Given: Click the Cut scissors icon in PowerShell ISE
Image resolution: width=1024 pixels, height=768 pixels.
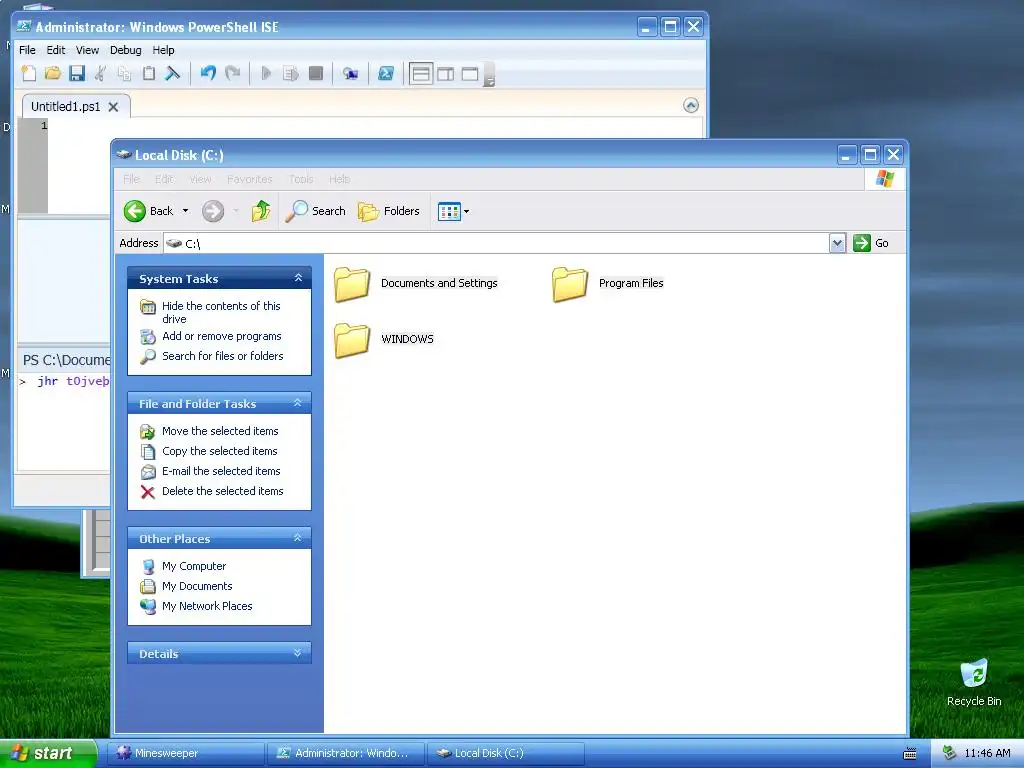Looking at the screenshot, I should tap(101, 73).
